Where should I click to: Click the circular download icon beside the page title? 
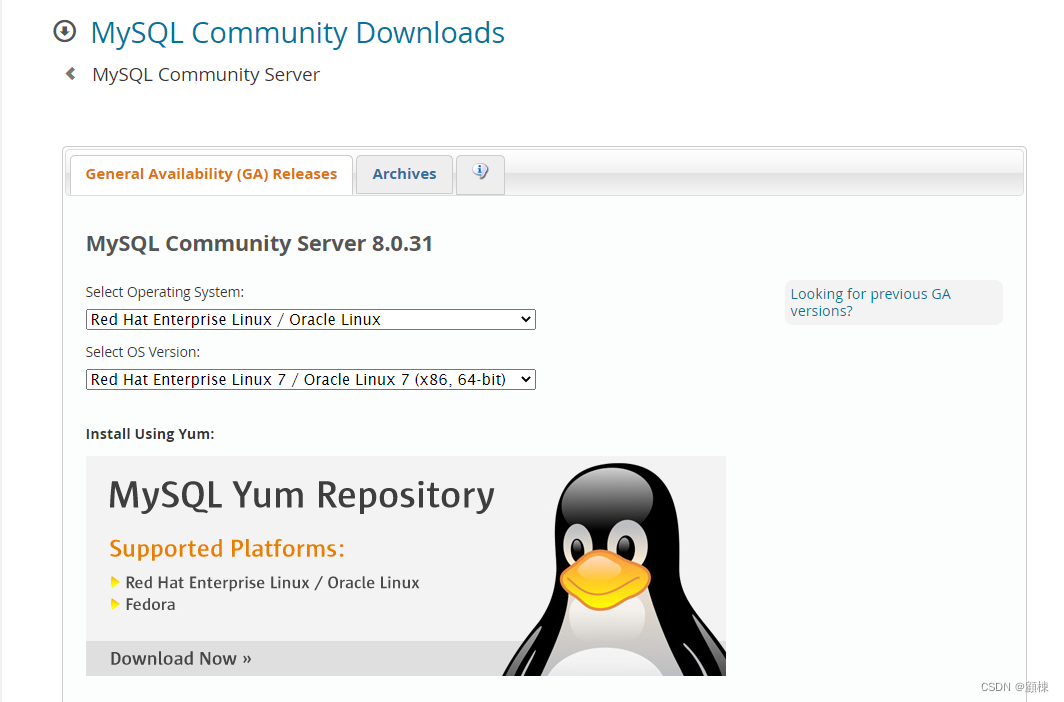(x=64, y=31)
